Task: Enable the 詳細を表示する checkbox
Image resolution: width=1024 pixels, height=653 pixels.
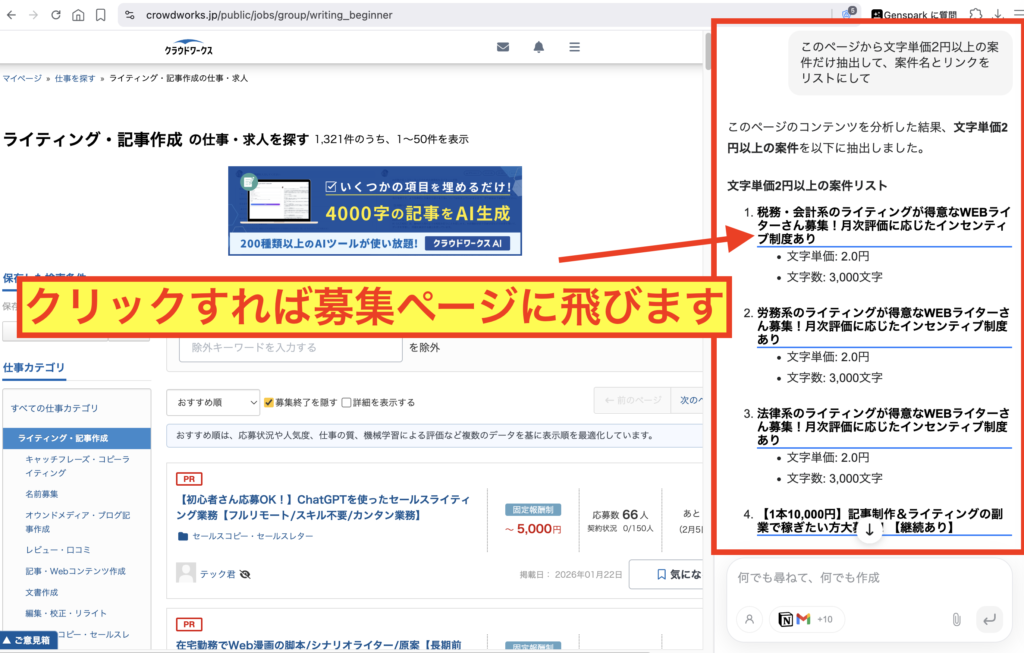Action: click(x=346, y=402)
